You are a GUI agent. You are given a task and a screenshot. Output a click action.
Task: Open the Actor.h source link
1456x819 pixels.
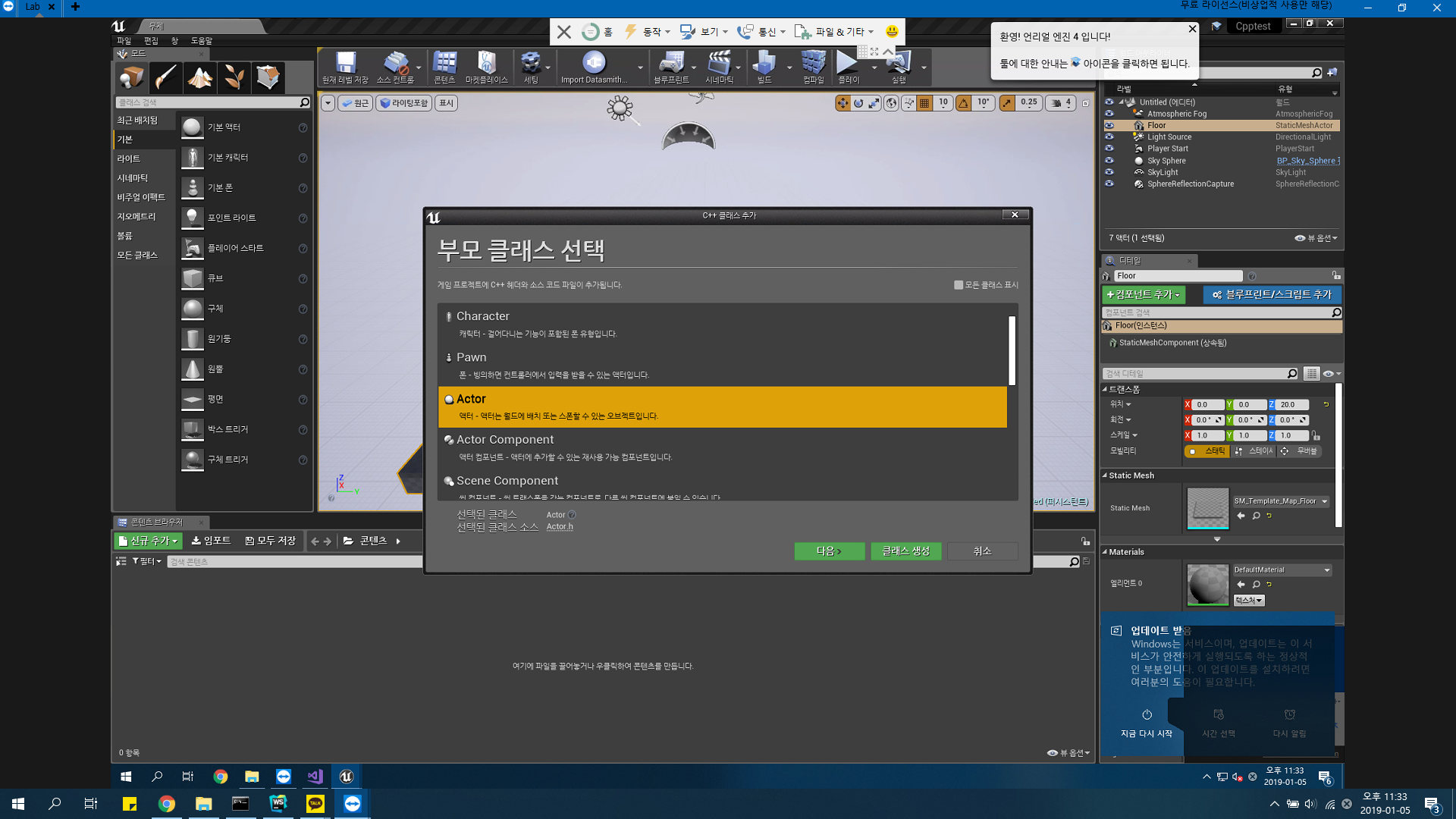[560, 527]
